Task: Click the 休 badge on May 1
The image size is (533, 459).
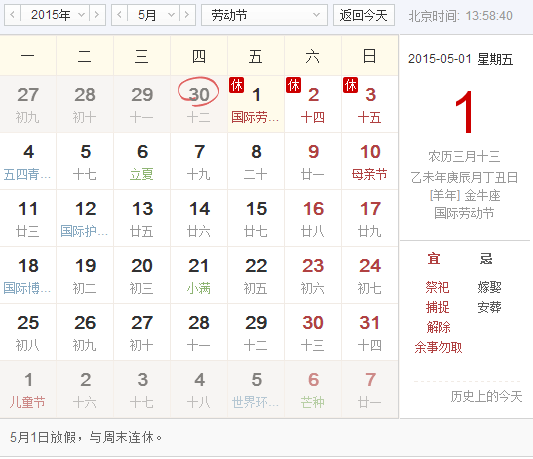Action: 237,85
